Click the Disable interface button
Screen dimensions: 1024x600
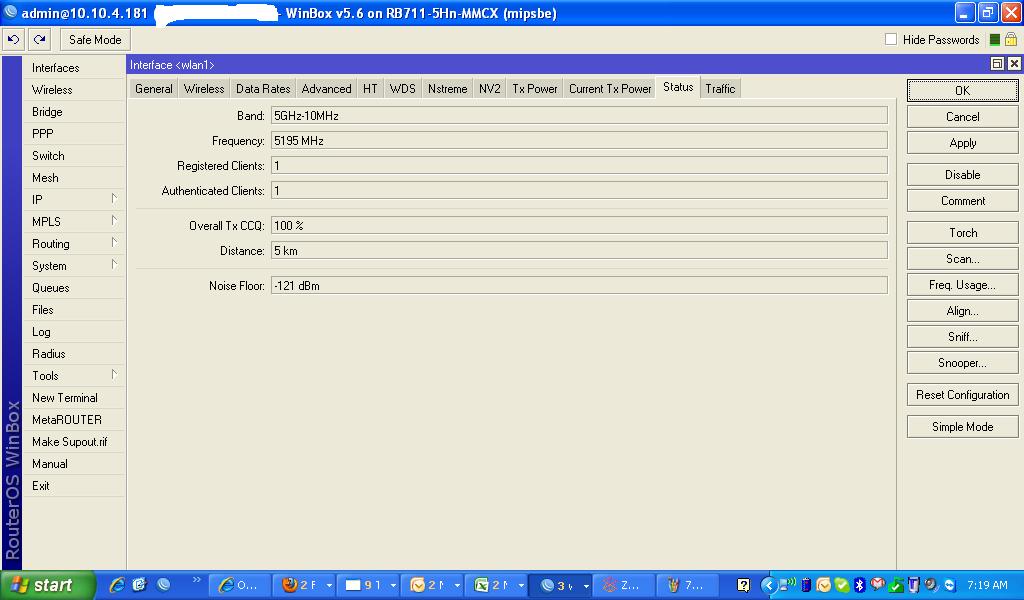point(963,175)
